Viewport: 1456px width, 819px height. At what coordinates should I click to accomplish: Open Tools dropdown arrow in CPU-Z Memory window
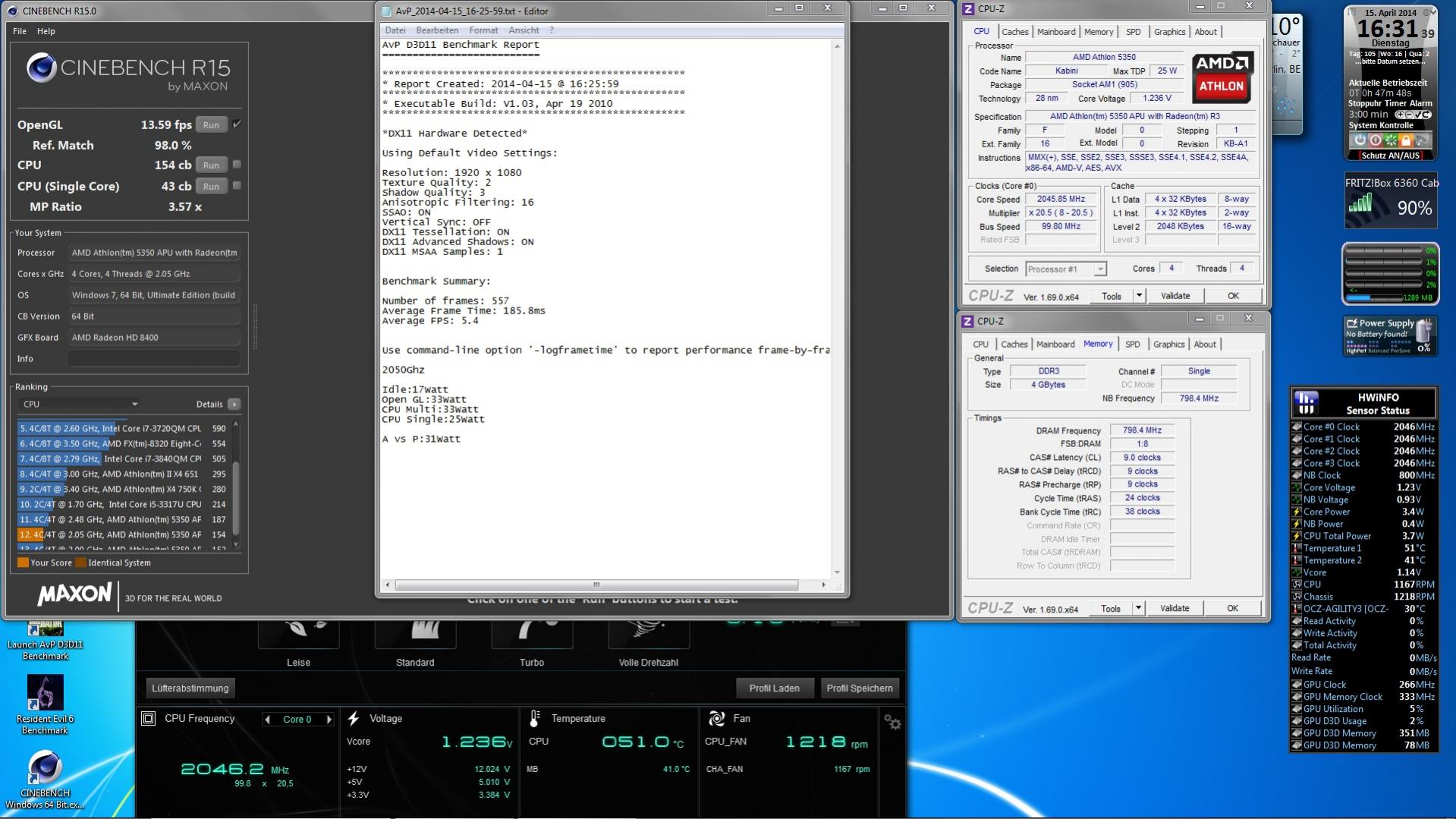click(1138, 609)
